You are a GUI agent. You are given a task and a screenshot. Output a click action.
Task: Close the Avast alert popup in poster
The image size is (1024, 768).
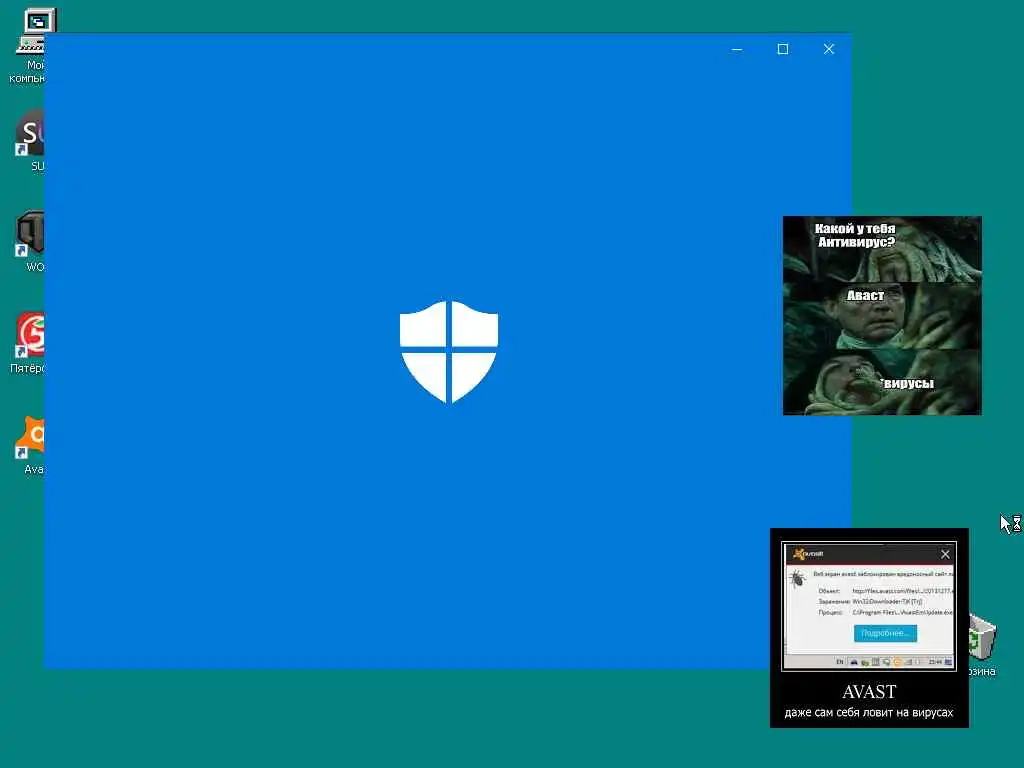point(945,554)
